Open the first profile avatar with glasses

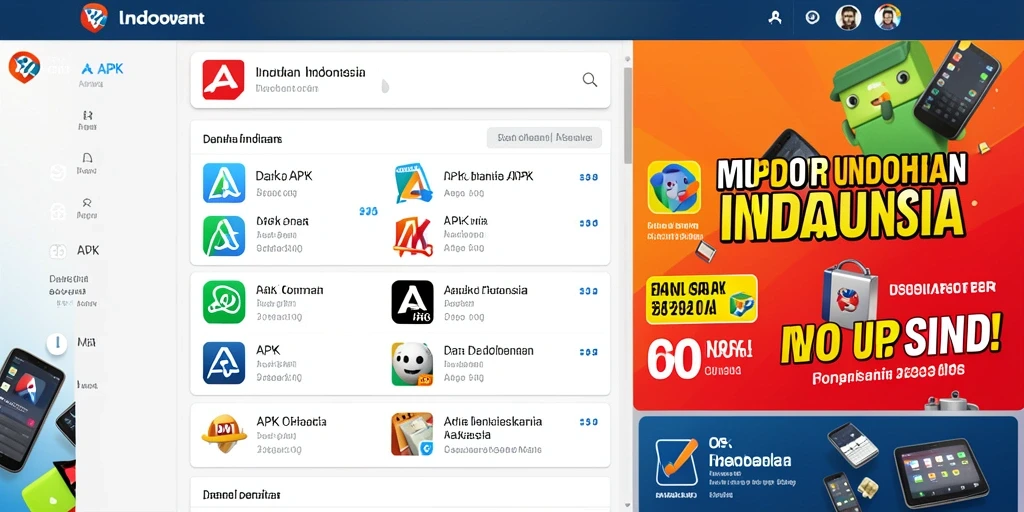(848, 18)
